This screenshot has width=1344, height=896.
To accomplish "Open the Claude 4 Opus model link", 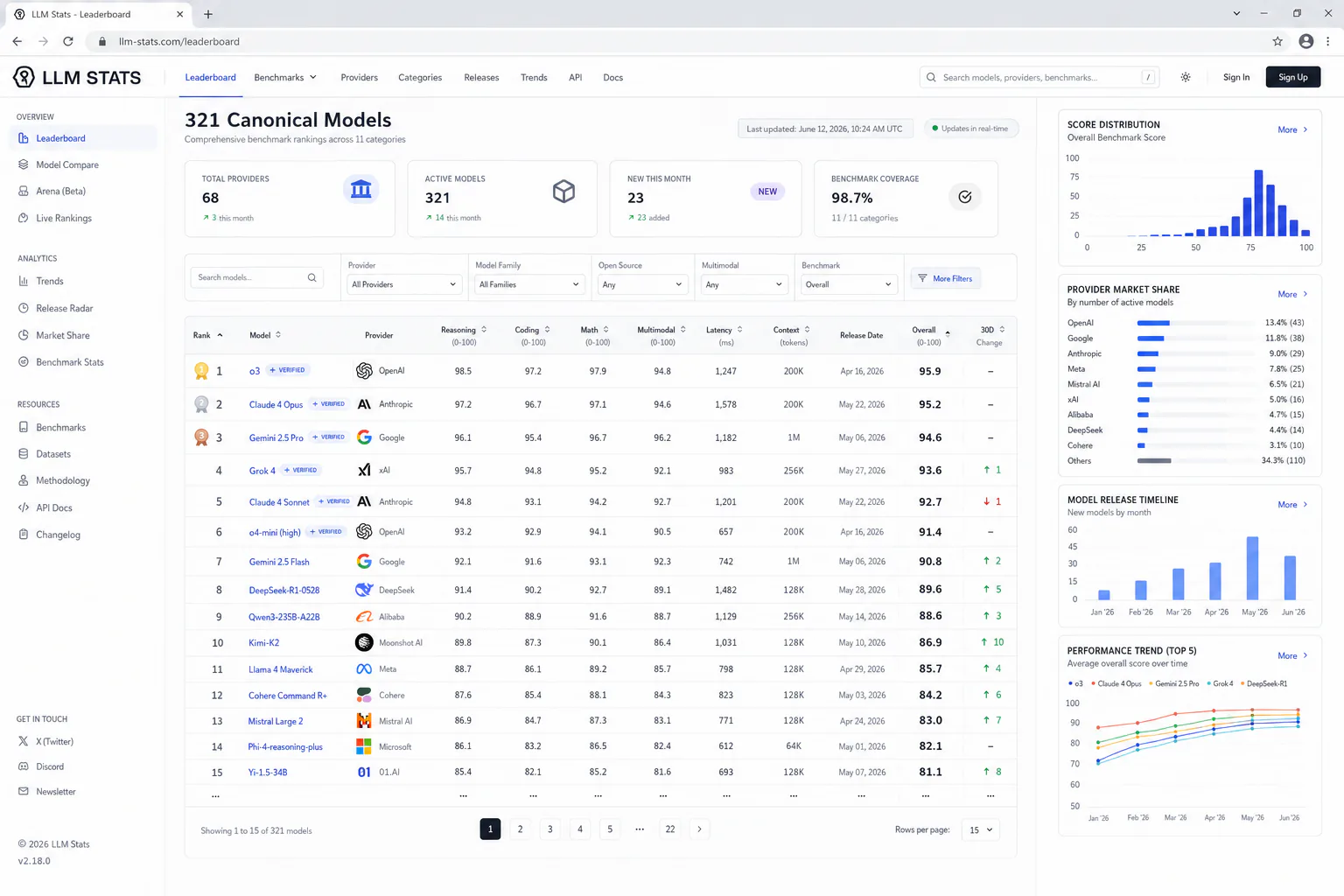I will click(x=276, y=404).
